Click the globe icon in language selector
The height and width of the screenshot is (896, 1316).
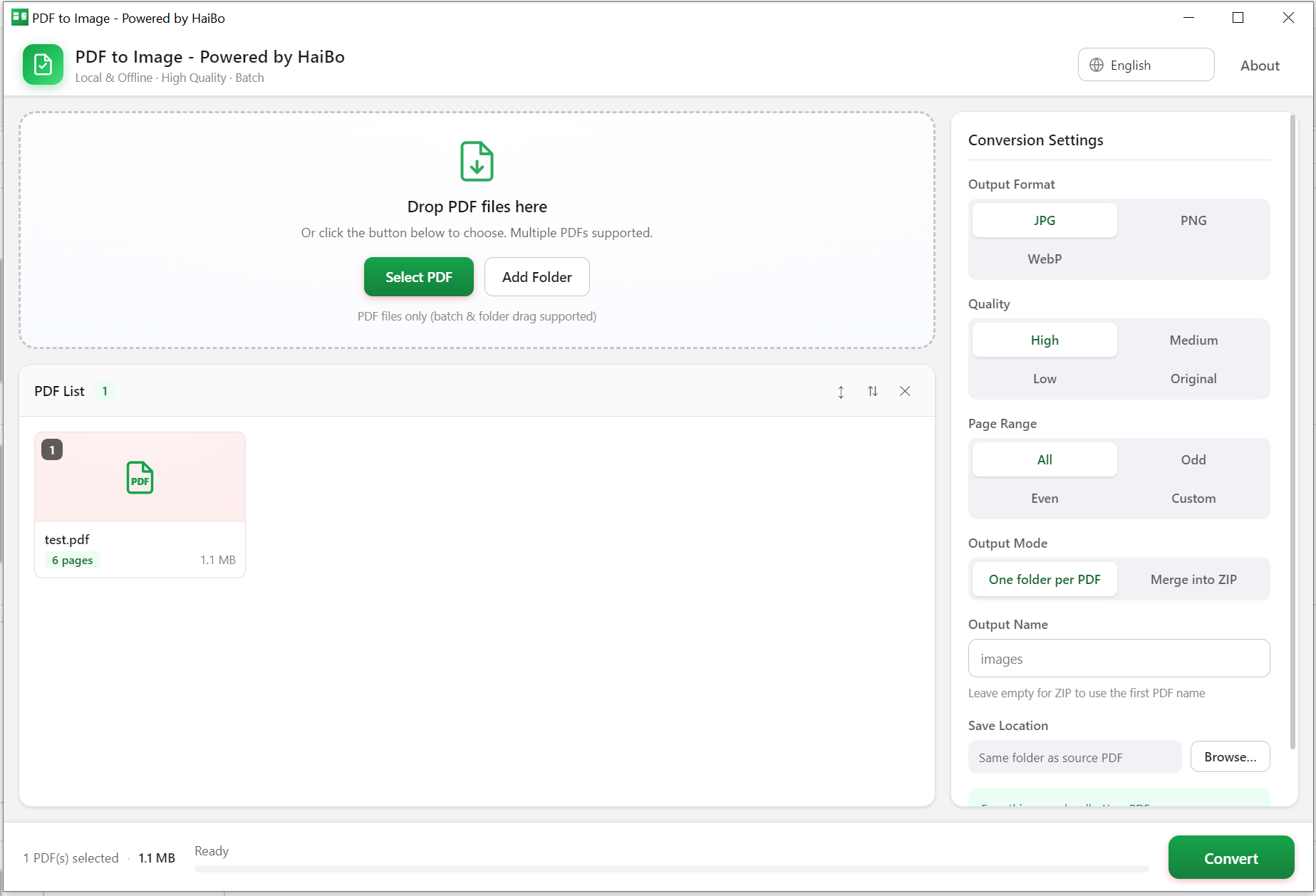(1097, 65)
